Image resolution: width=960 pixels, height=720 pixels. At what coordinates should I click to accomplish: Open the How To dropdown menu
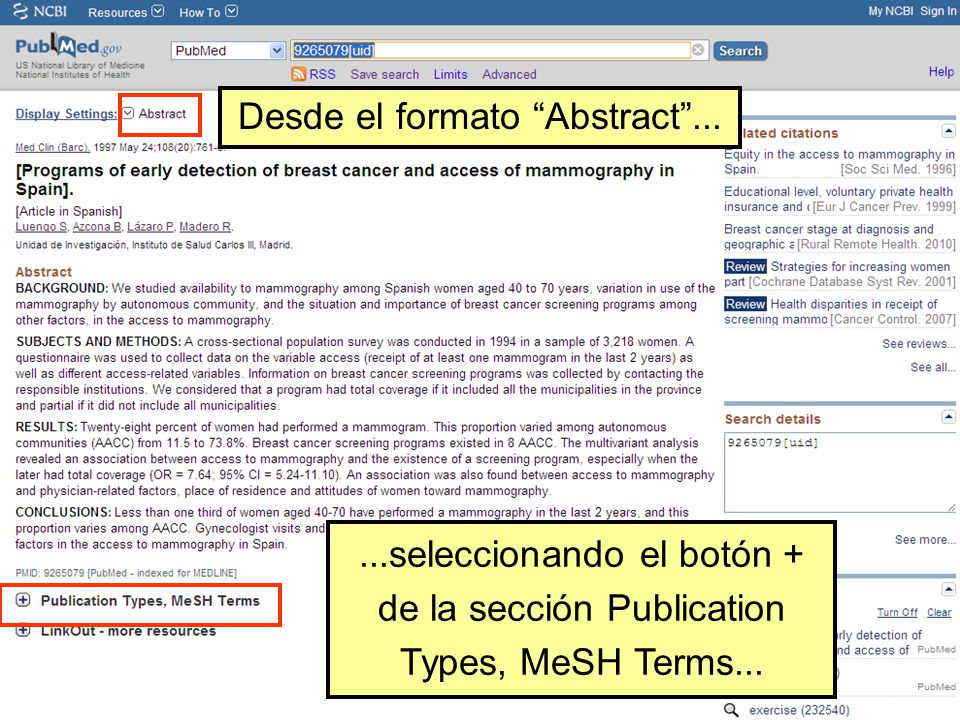(x=208, y=12)
